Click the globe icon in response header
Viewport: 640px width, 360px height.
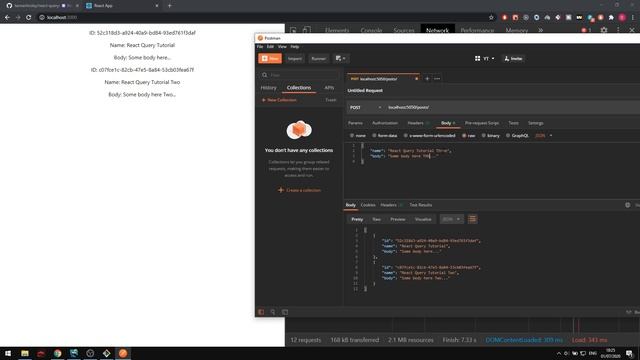pyautogui.click(x=628, y=205)
